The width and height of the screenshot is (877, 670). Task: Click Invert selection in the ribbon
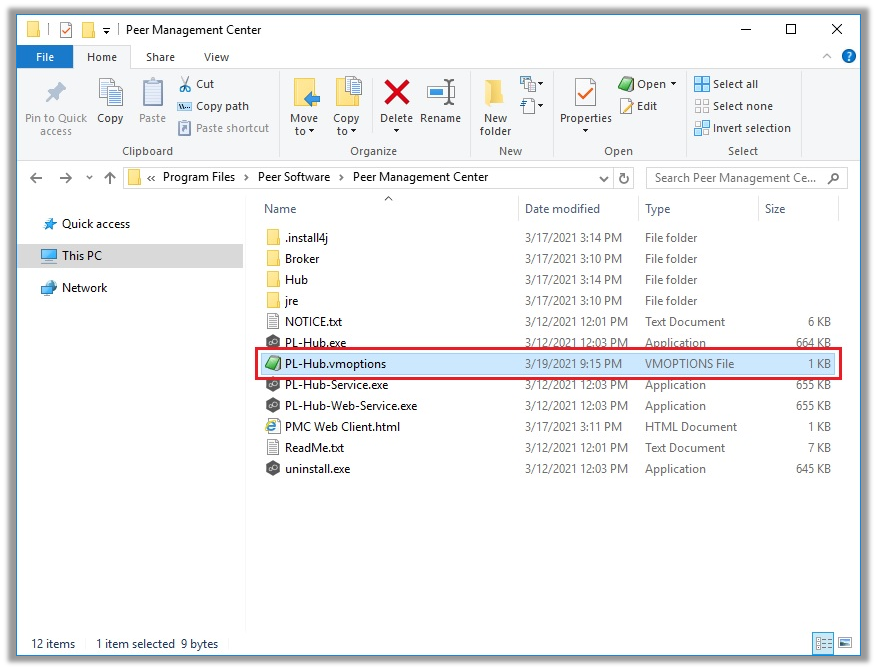tap(742, 128)
